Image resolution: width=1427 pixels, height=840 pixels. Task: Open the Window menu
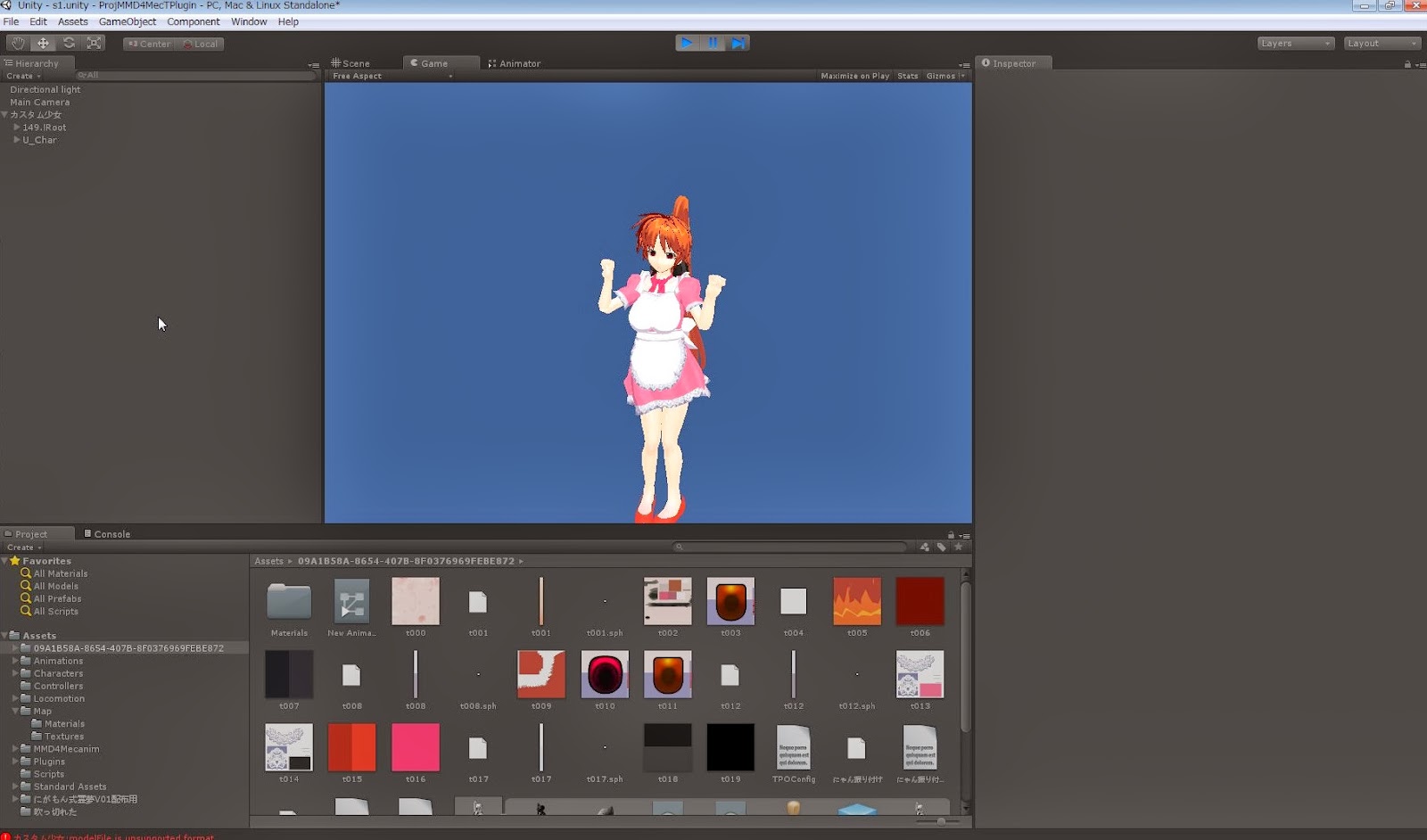(249, 21)
